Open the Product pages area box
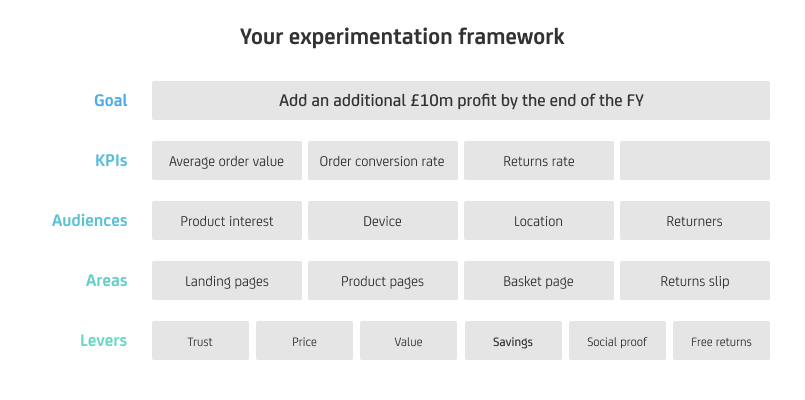 382,281
